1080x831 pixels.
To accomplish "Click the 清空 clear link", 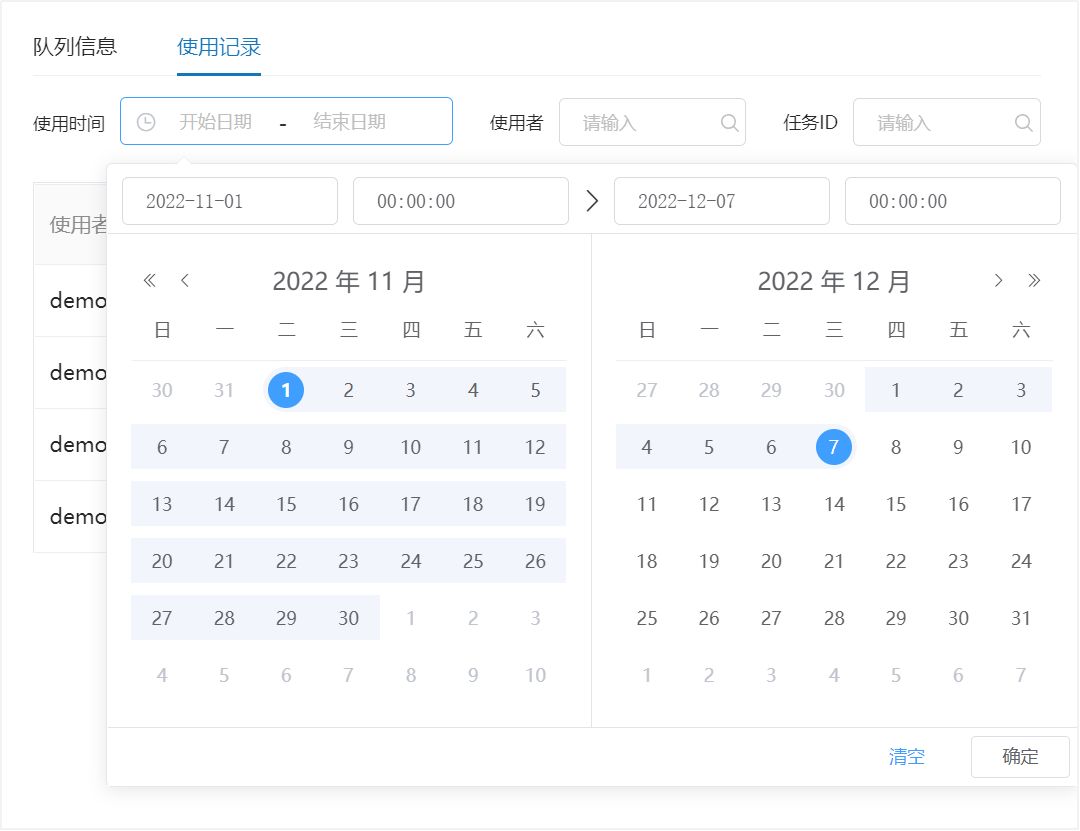I will coord(906,757).
